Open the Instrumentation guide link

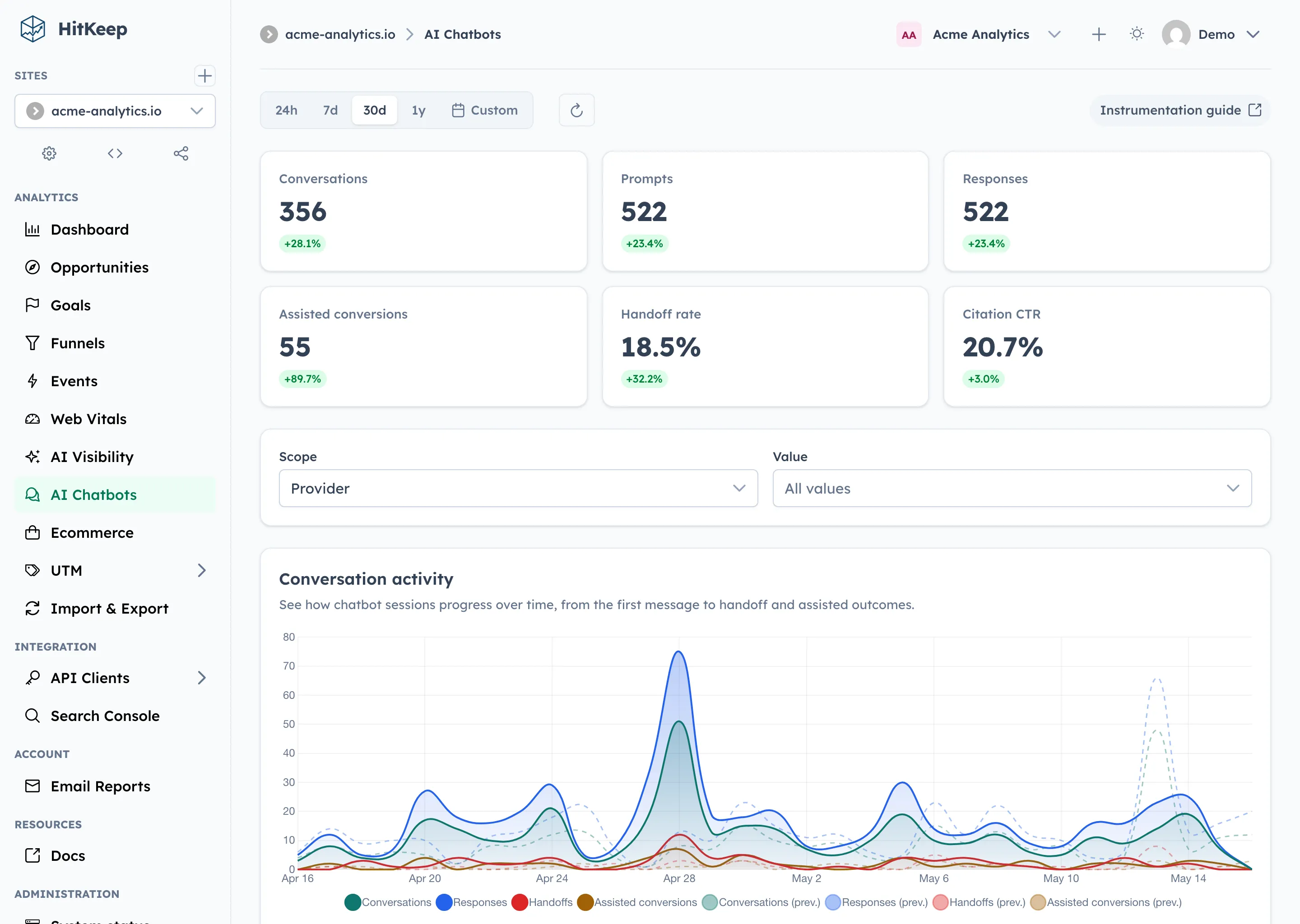(1180, 111)
